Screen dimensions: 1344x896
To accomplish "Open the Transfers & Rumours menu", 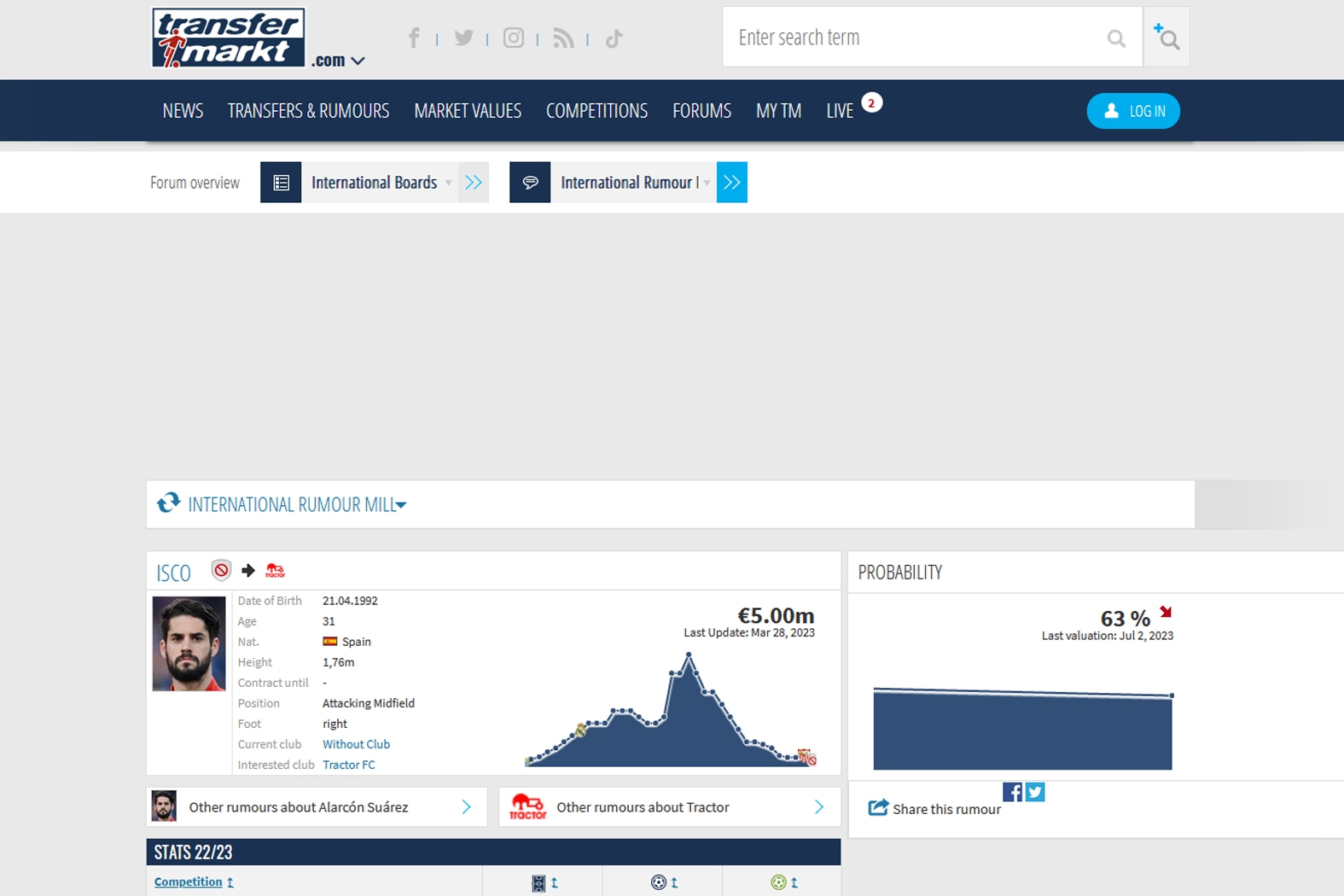I will point(308,111).
